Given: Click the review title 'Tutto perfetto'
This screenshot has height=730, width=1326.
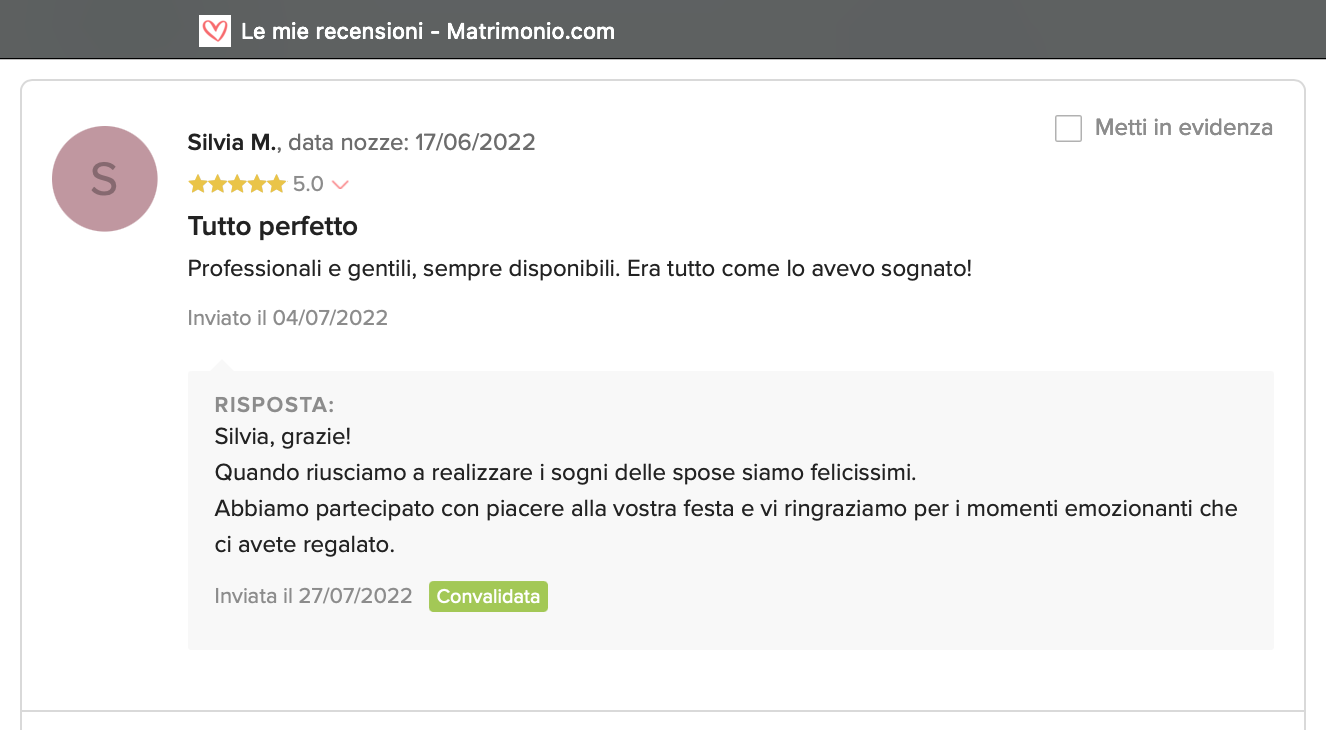Looking at the screenshot, I should point(273,227).
